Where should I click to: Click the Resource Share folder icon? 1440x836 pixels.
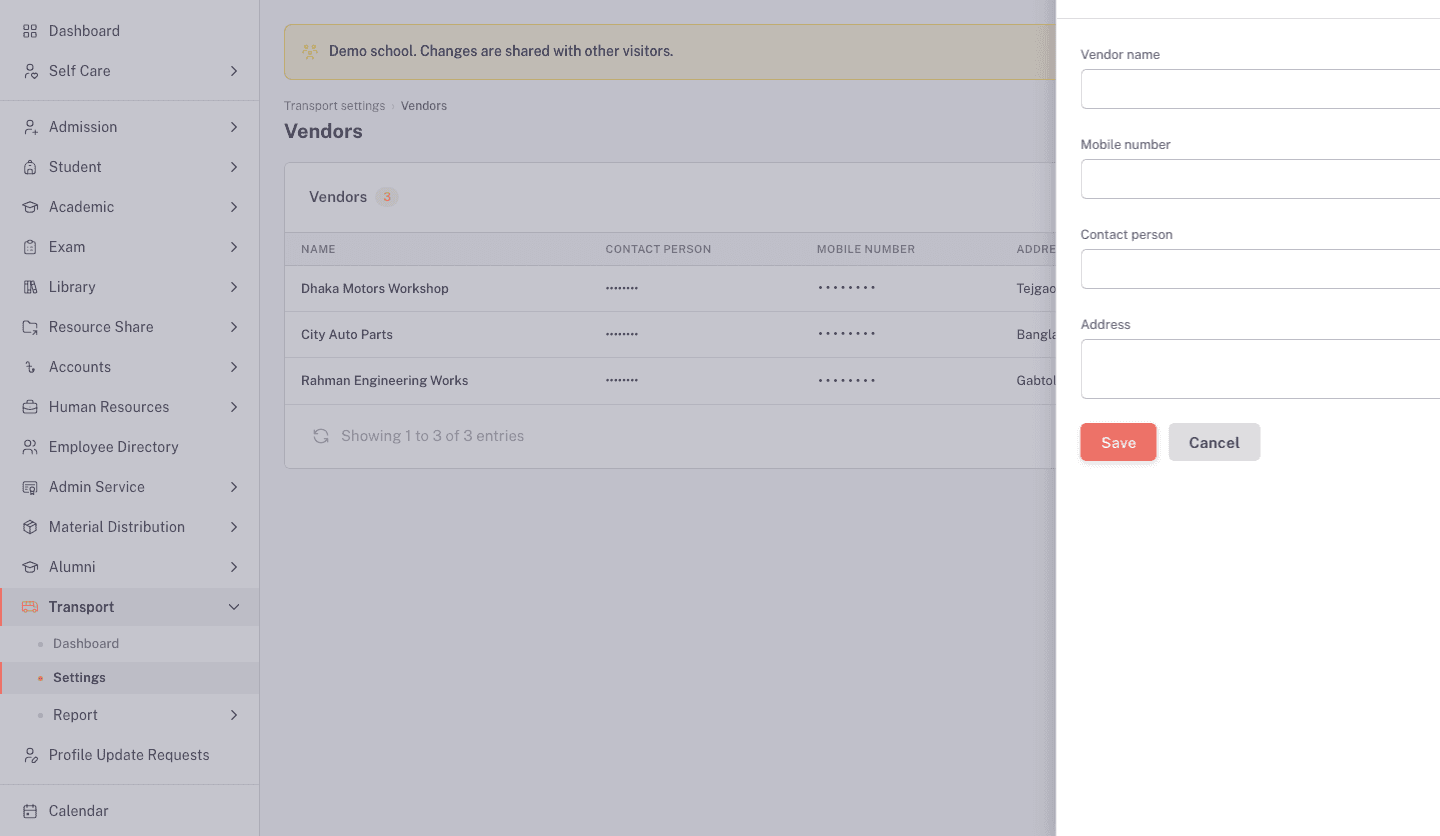pos(30,327)
